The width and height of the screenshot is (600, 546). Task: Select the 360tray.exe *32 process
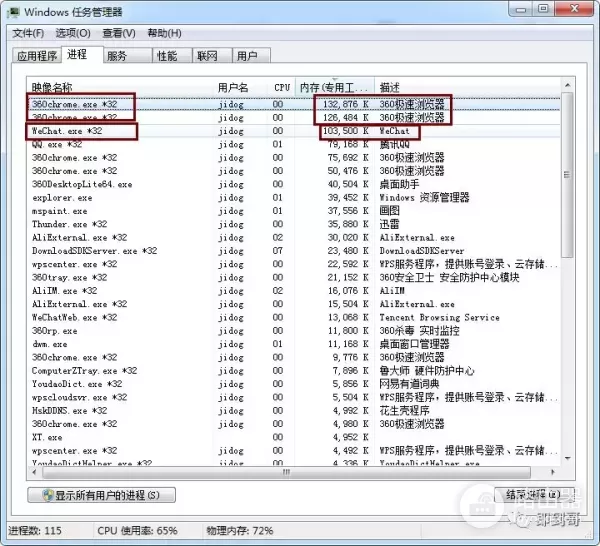point(69,277)
